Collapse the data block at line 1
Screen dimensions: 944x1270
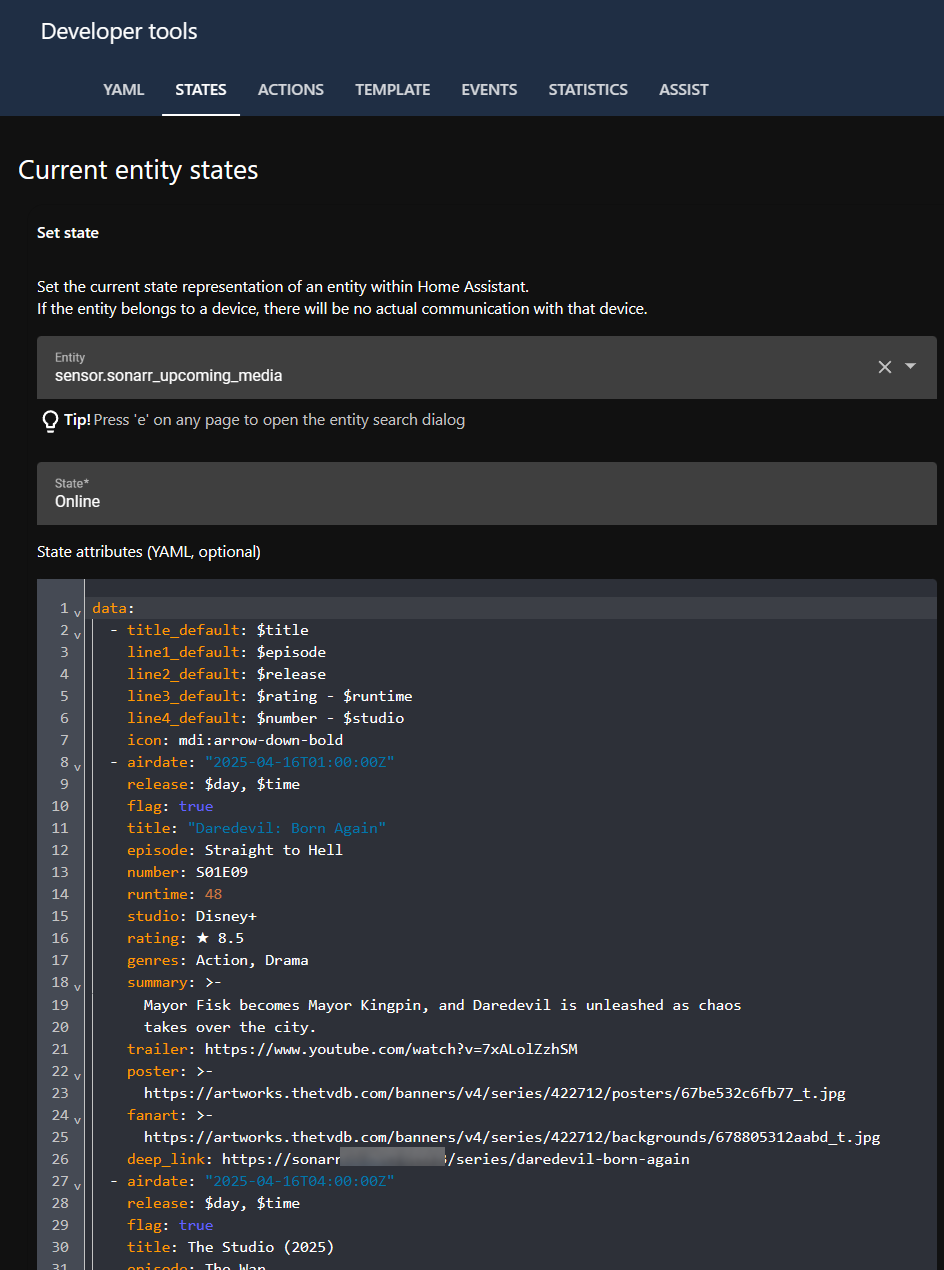click(x=78, y=613)
